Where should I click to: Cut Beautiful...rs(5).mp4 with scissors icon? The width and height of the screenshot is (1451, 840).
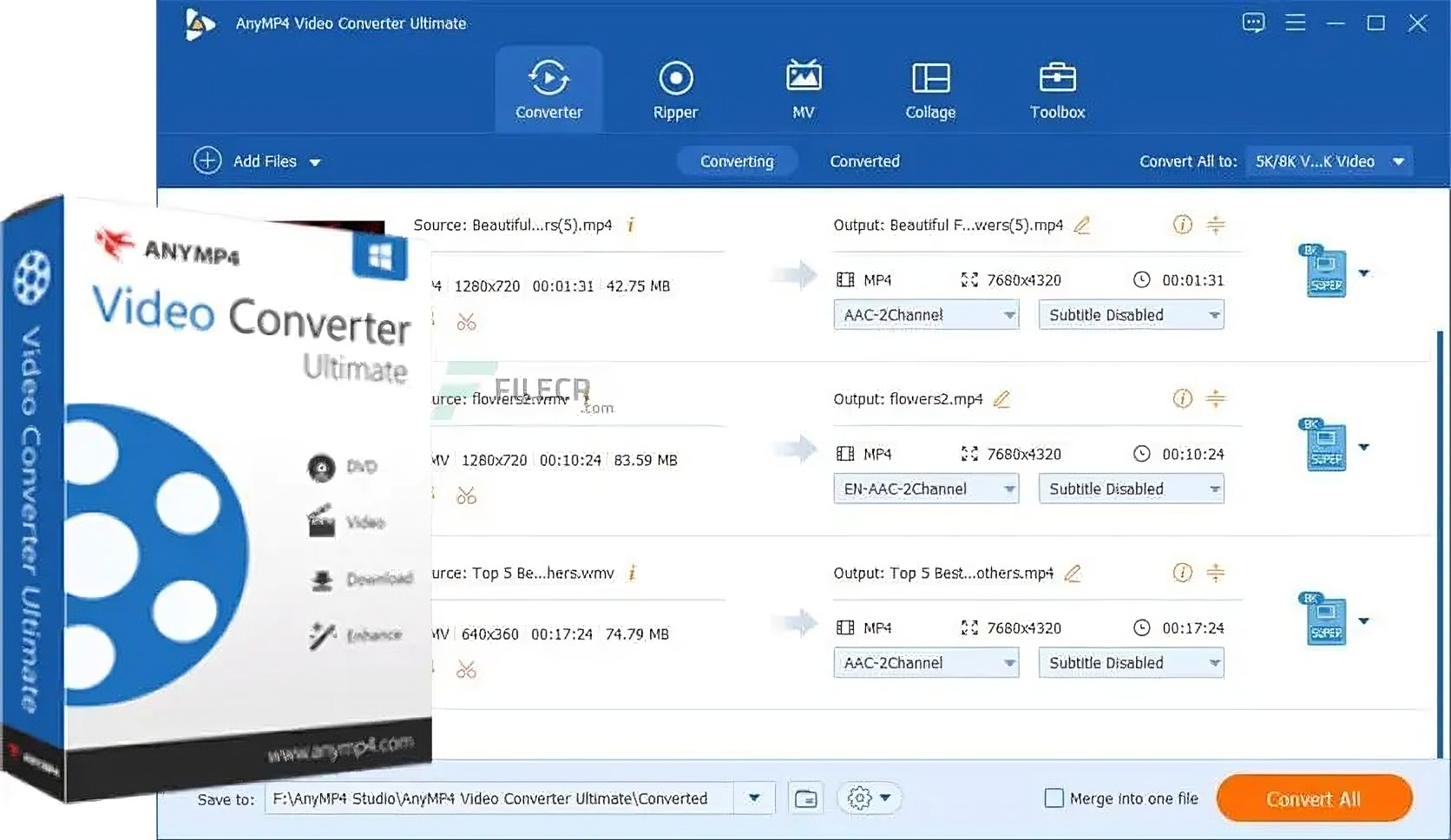(x=467, y=323)
